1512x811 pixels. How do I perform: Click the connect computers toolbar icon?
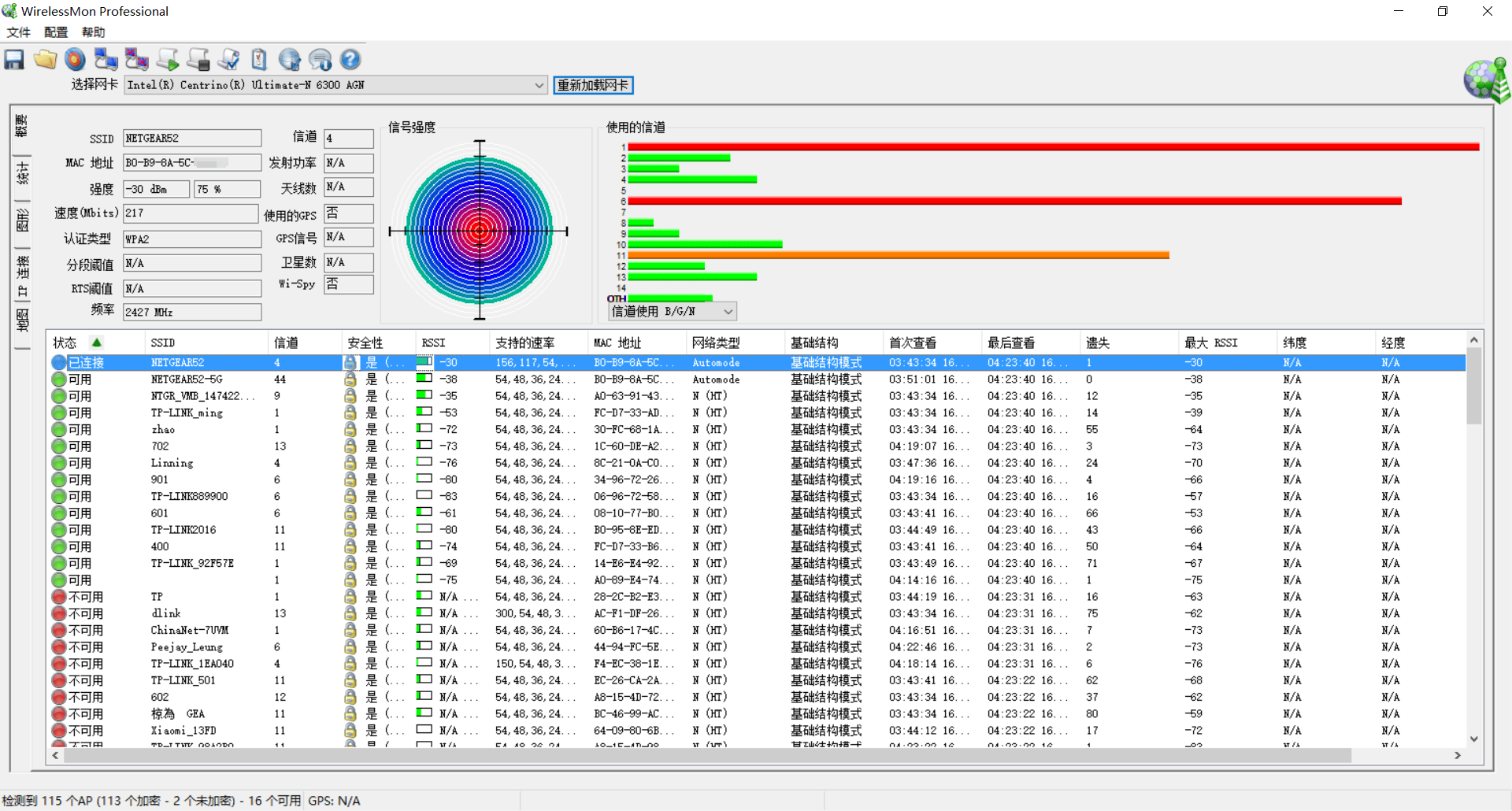106,60
